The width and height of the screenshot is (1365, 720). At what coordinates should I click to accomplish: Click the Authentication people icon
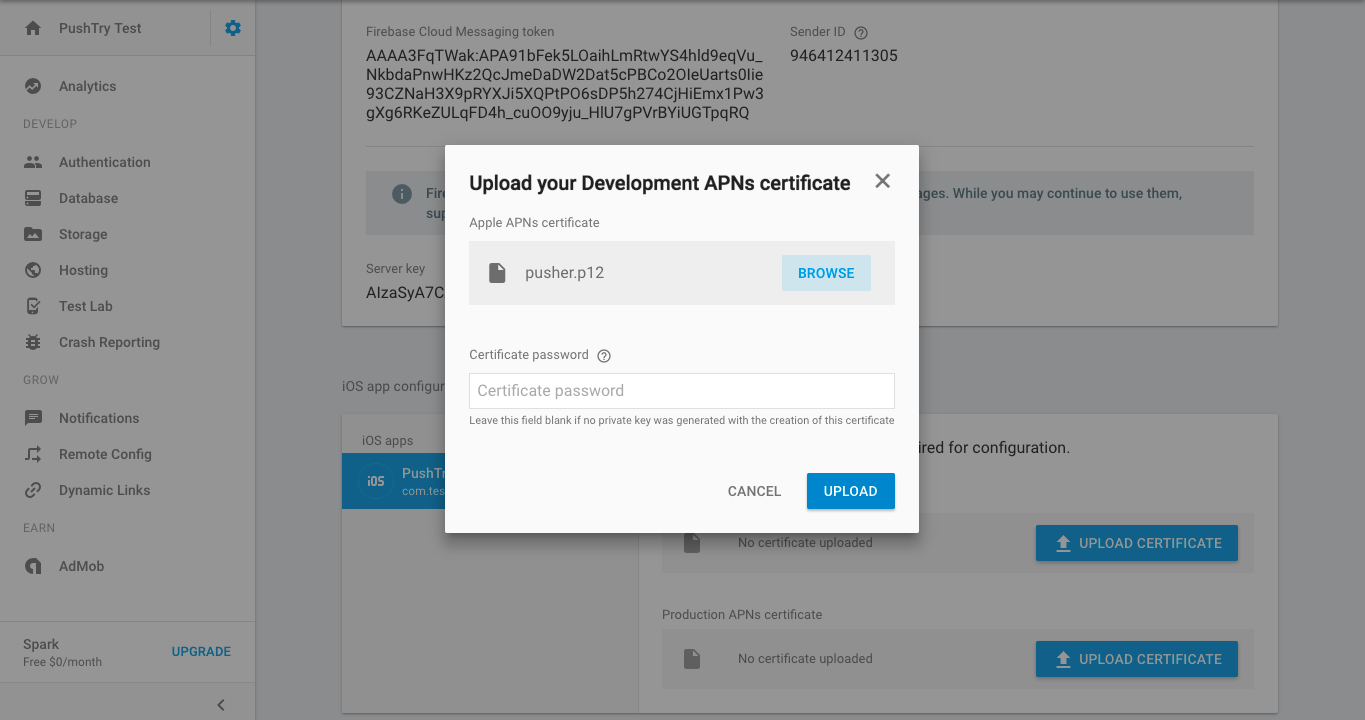click(33, 162)
